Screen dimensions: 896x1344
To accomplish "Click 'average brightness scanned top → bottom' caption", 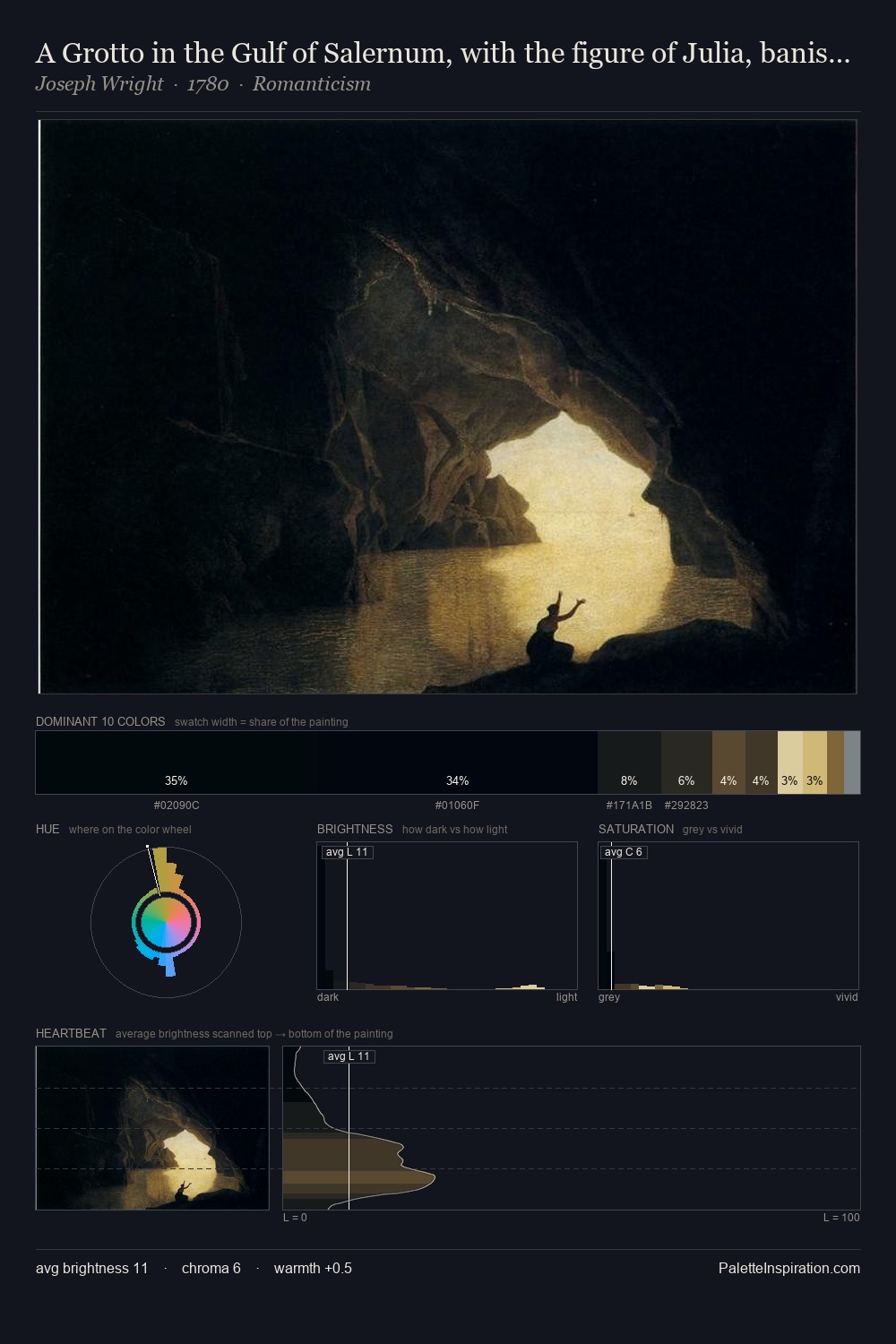I will click(254, 1034).
